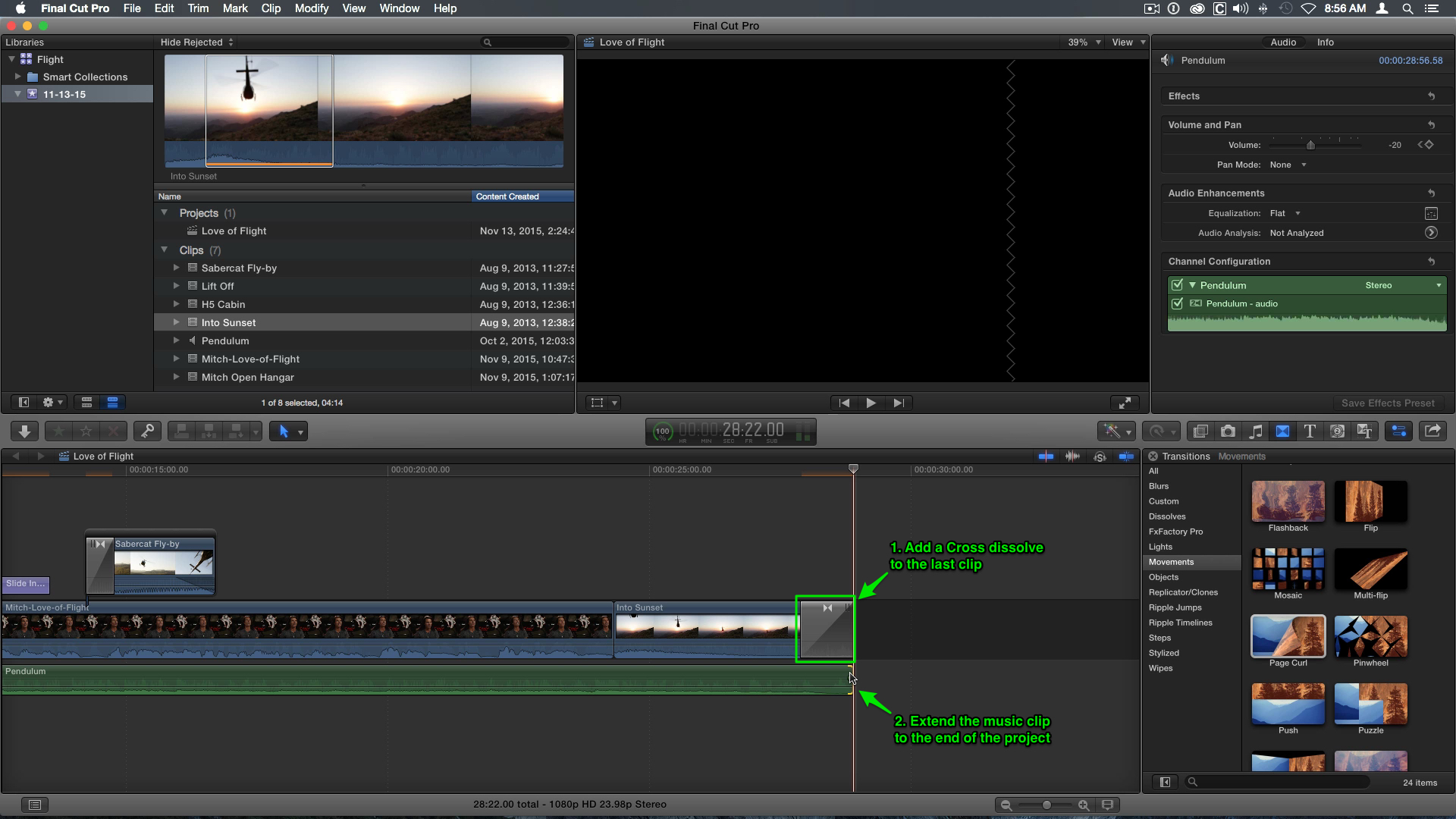Screen dimensions: 1456x819
Task: Adjust the timeline zoom slider
Action: 1046,805
